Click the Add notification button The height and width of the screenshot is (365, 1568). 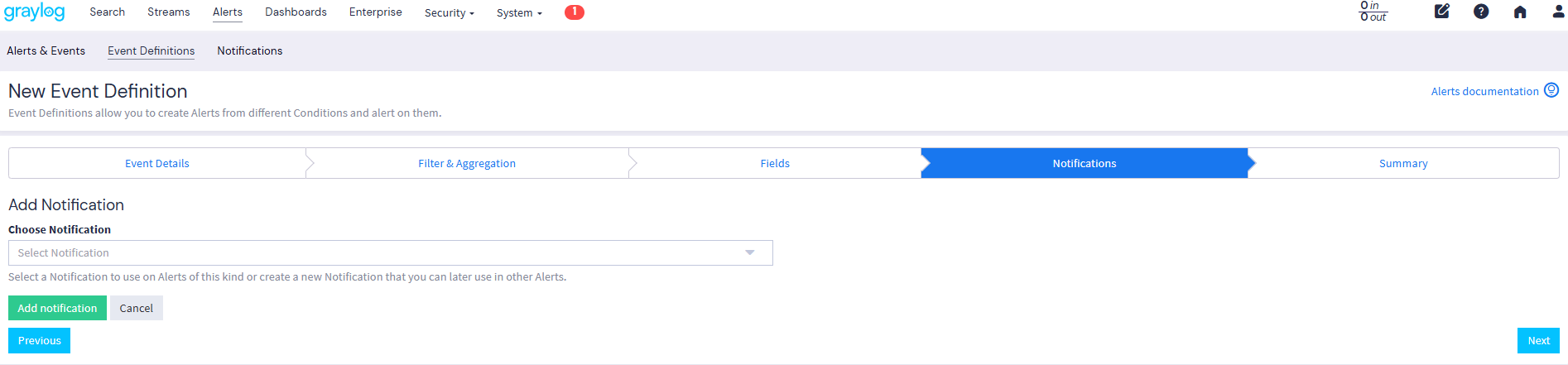(x=57, y=308)
